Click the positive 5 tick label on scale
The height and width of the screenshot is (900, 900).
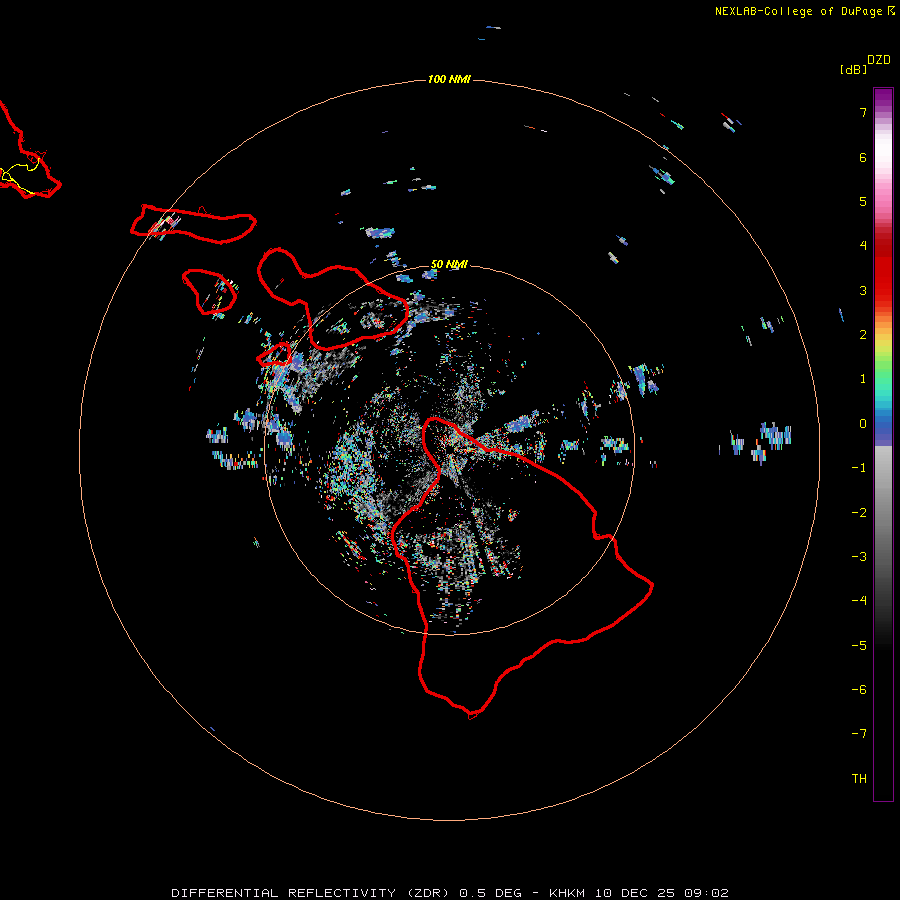[863, 201]
